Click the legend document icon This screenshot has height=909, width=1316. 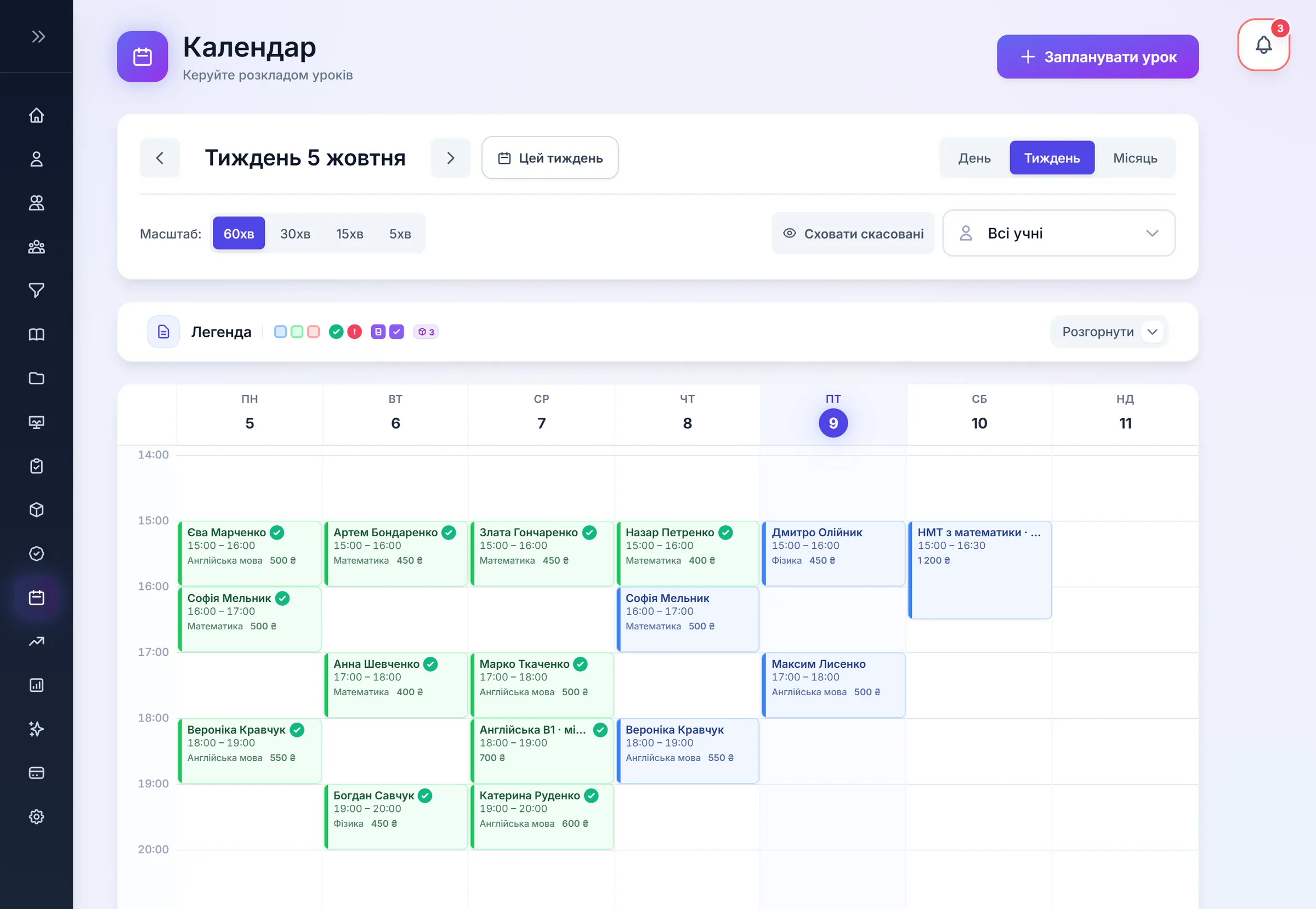pyautogui.click(x=163, y=332)
